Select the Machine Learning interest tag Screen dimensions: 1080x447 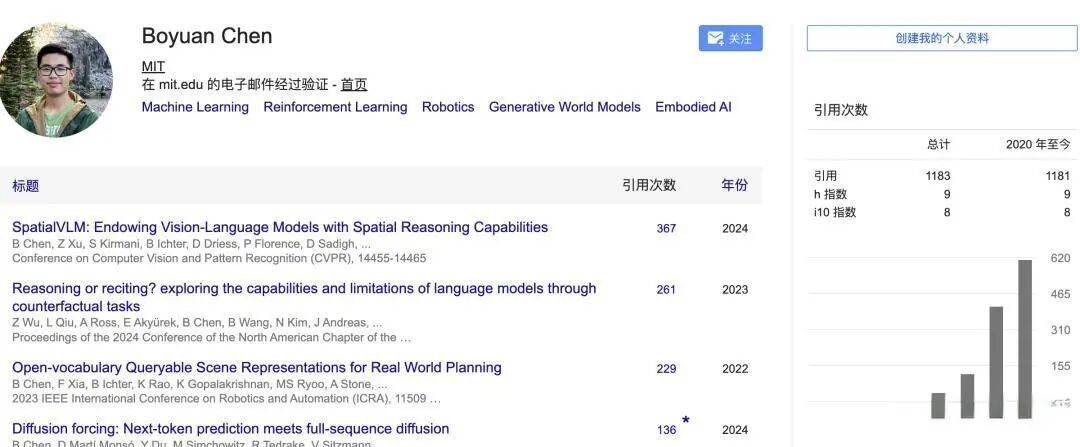(x=195, y=107)
